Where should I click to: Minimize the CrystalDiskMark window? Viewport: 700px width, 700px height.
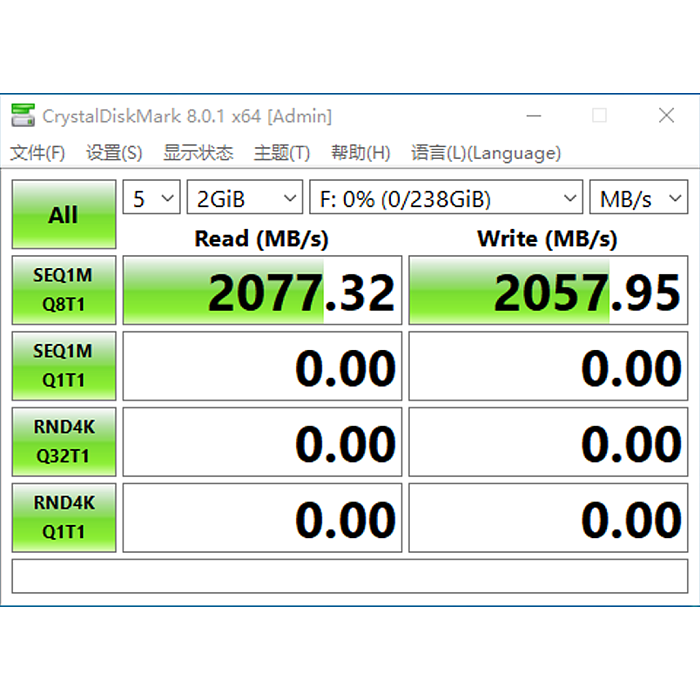533,116
